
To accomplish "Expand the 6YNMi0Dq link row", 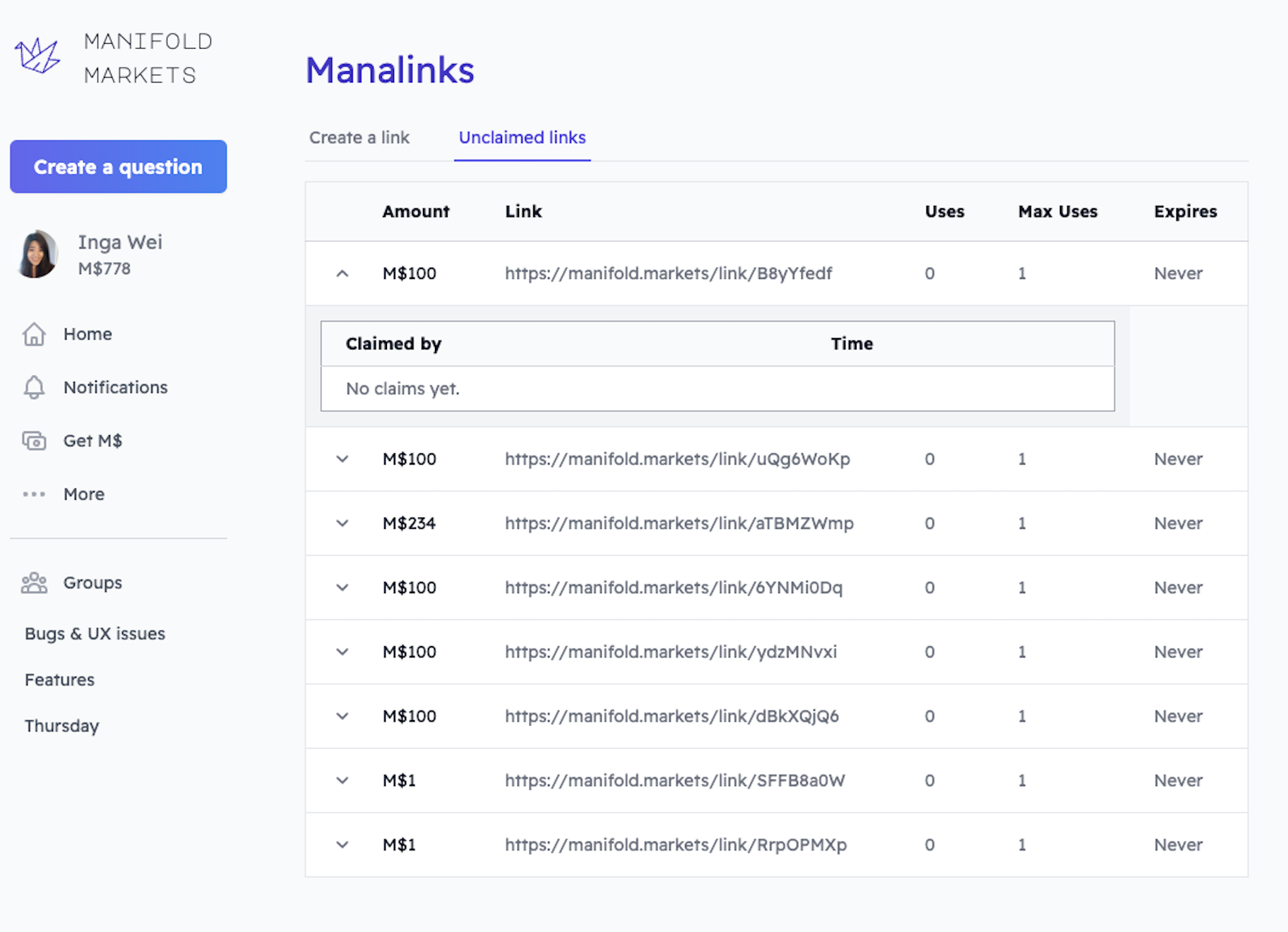I will (x=342, y=587).
